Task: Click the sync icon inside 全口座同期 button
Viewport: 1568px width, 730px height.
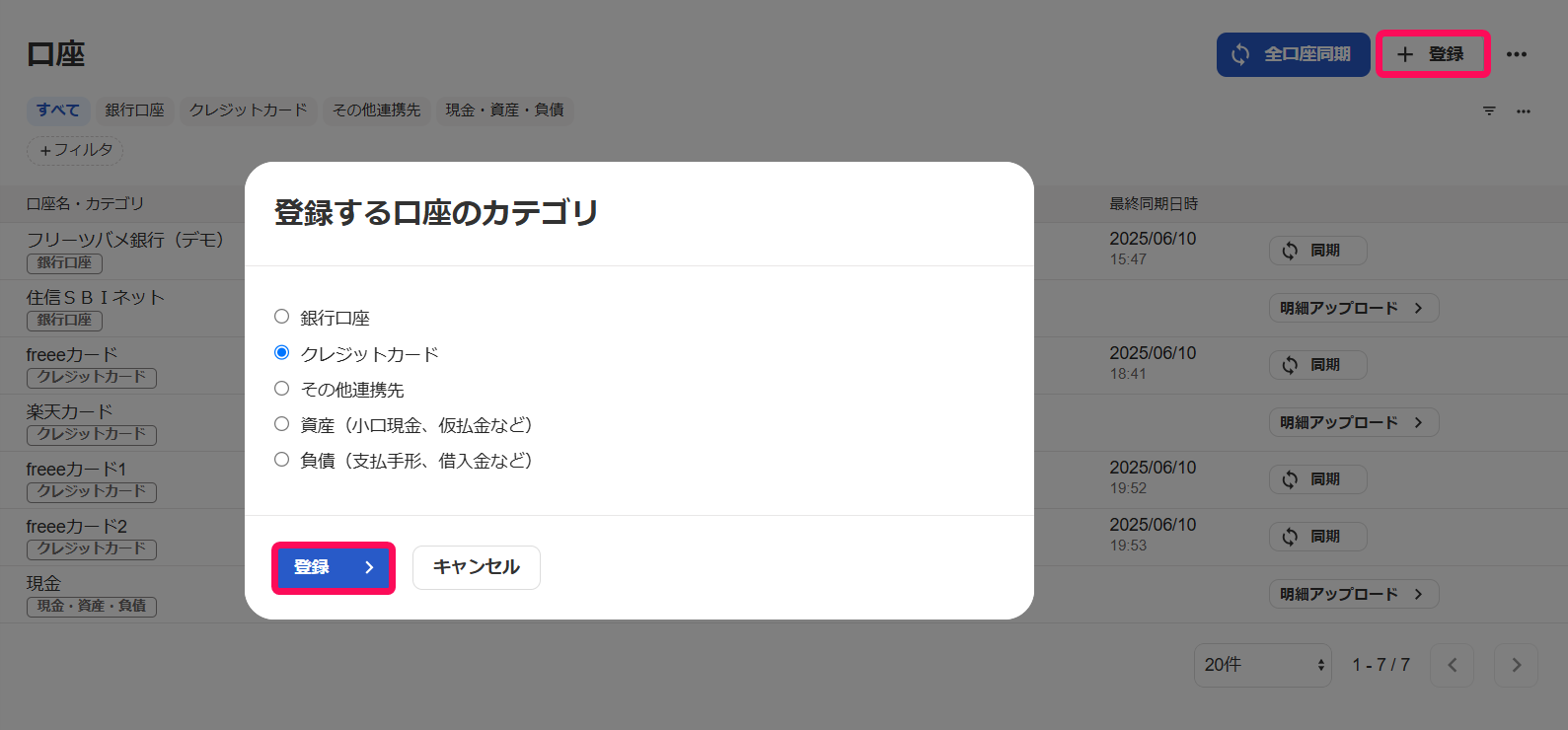Action: (x=1240, y=54)
